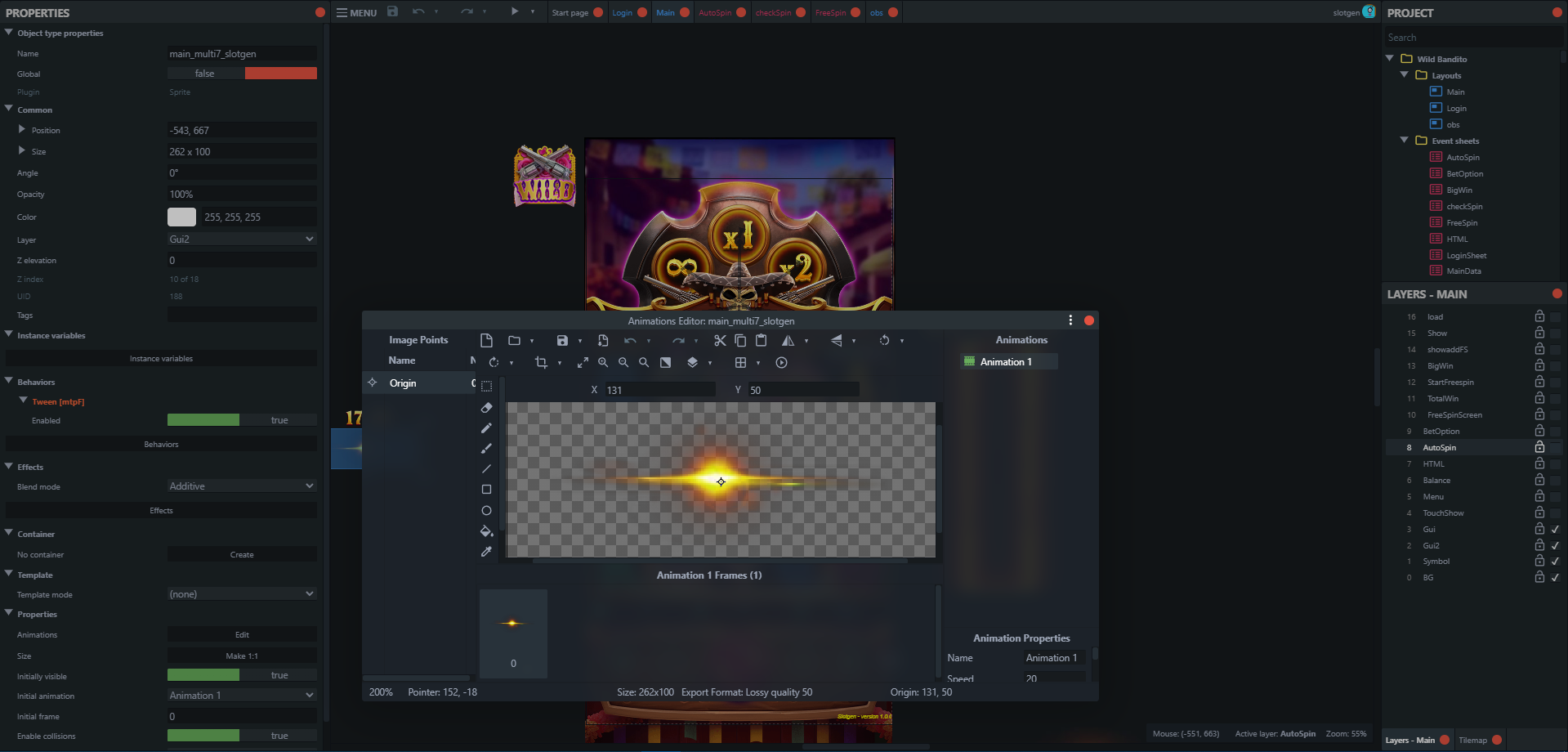Toggle visibility checkbox of BG layer
The height and width of the screenshot is (752, 1568).
click(1555, 577)
